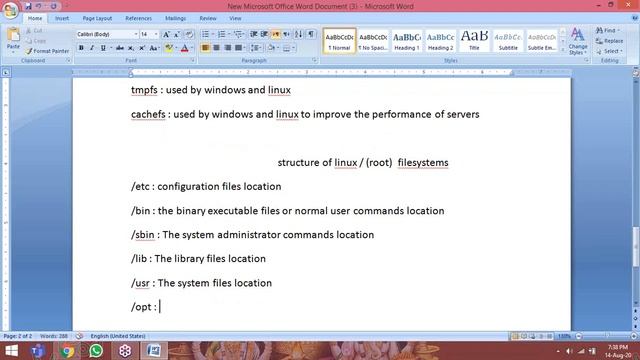The height and width of the screenshot is (360, 640).
Task: Apply the Heading 1 style
Action: [x=407, y=41]
